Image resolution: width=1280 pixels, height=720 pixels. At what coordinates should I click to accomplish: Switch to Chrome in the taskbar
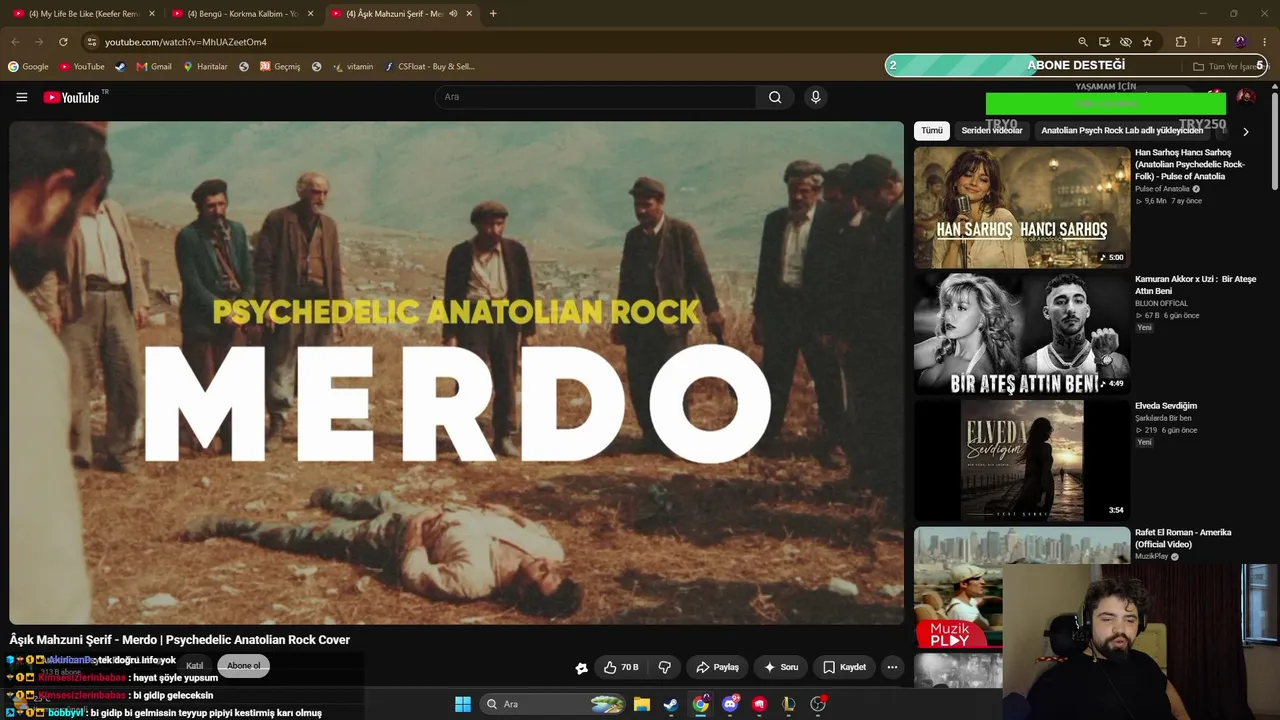point(700,704)
